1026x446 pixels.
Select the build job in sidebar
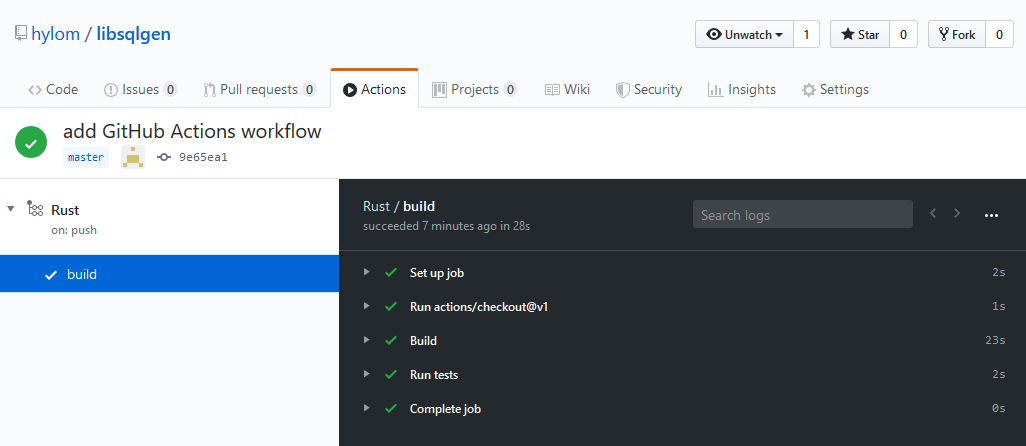point(169,274)
